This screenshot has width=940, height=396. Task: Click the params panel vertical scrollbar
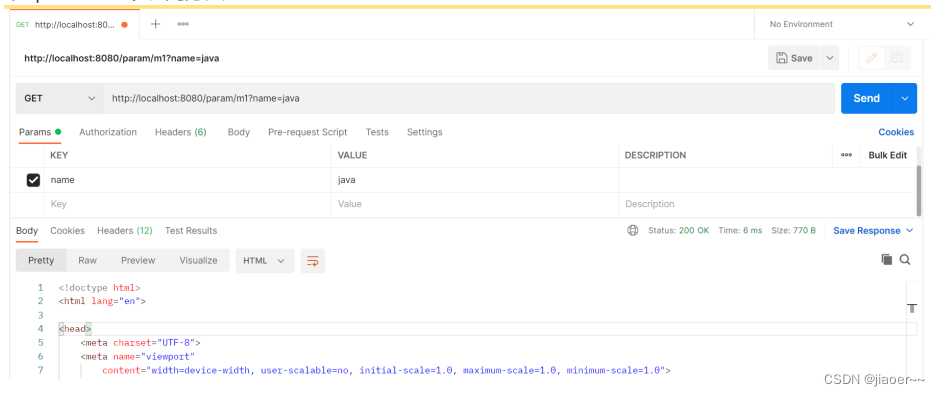tap(919, 191)
